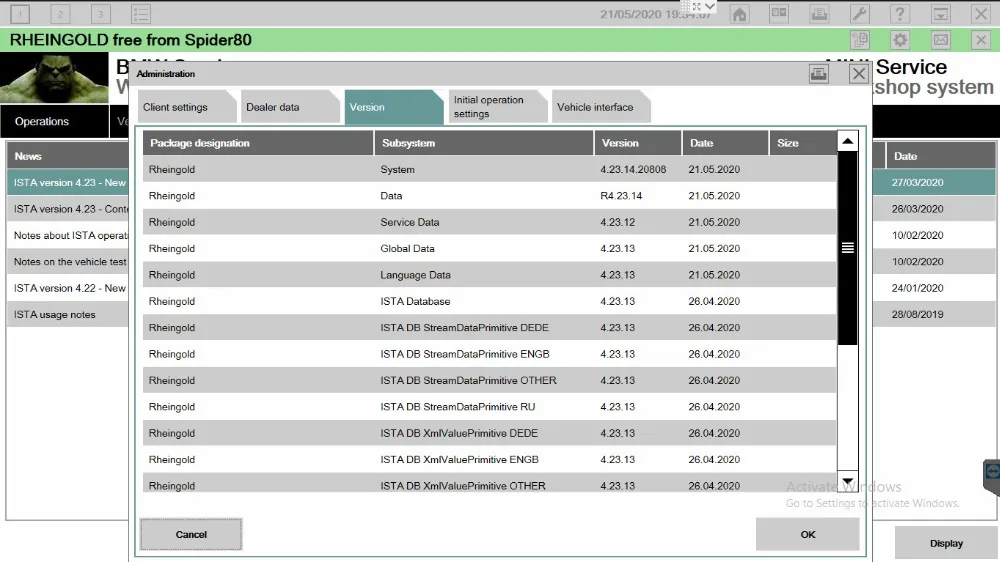This screenshot has width=1000, height=562.
Task: Switch to the Client settings tab
Action: click(184, 107)
